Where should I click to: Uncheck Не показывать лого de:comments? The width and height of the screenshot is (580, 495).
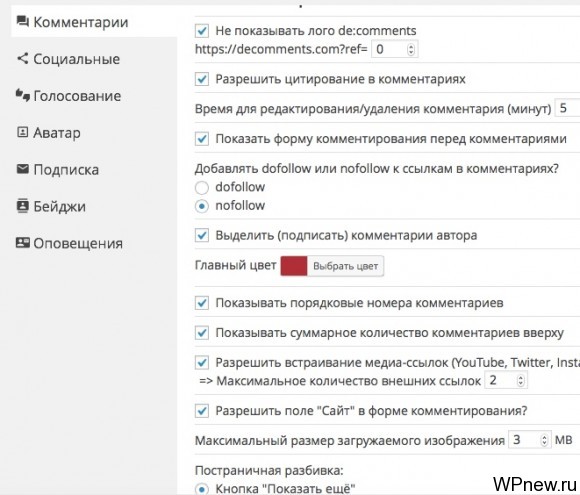(202, 31)
